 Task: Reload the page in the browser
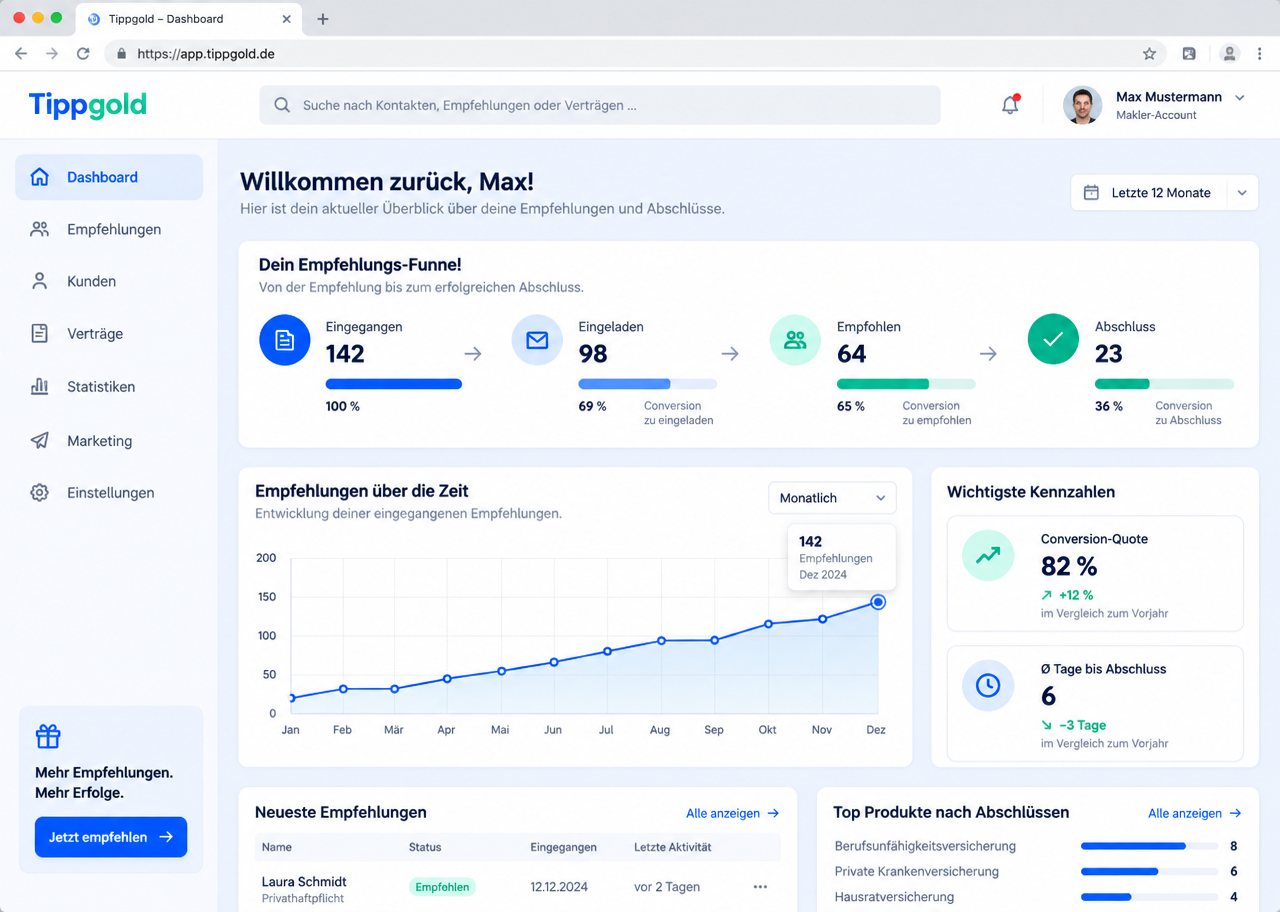(83, 54)
